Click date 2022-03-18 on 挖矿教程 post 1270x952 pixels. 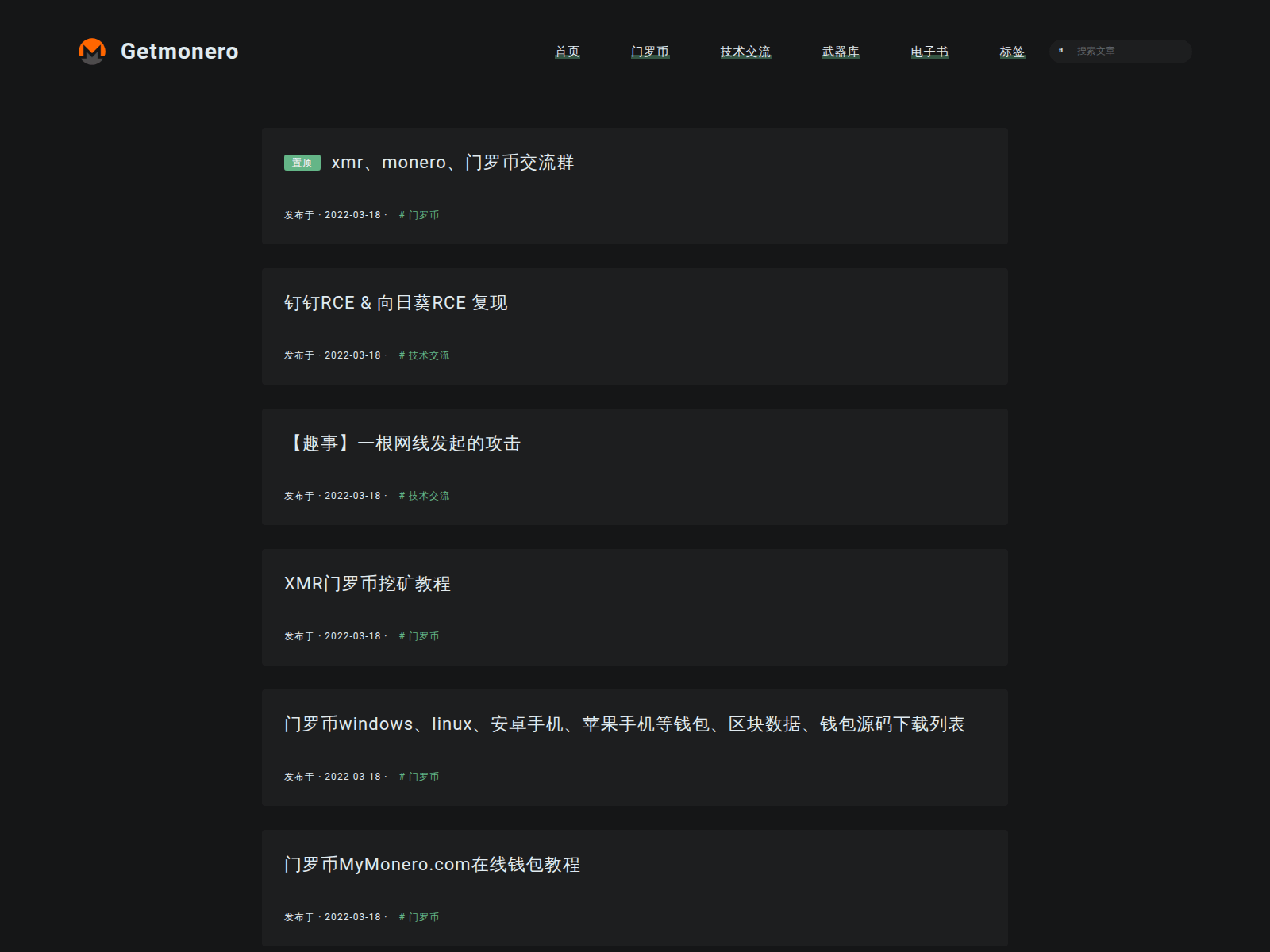[352, 636]
